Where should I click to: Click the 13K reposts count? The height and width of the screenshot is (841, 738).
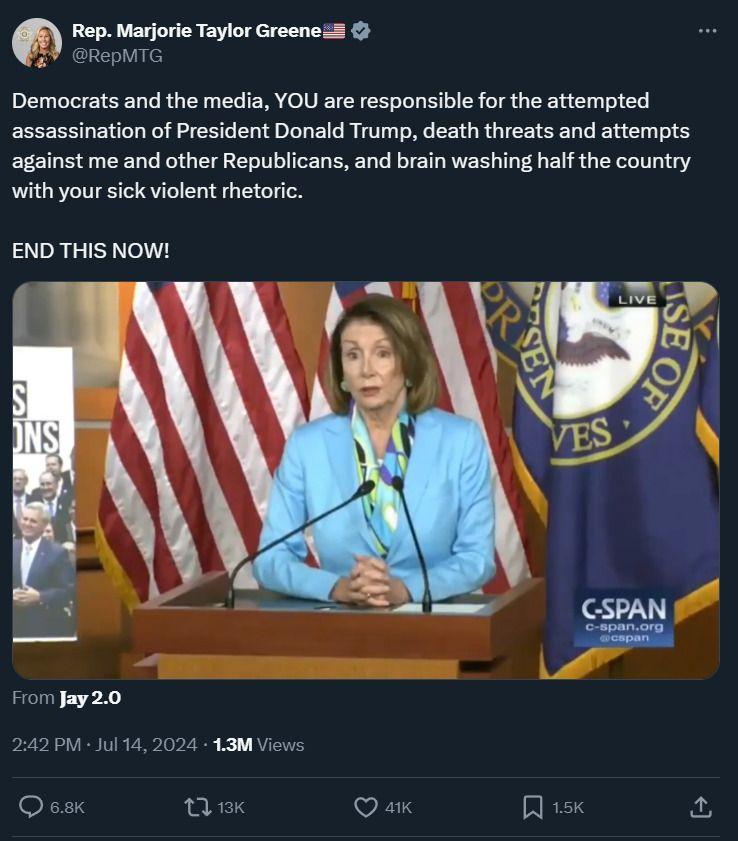coord(231,808)
